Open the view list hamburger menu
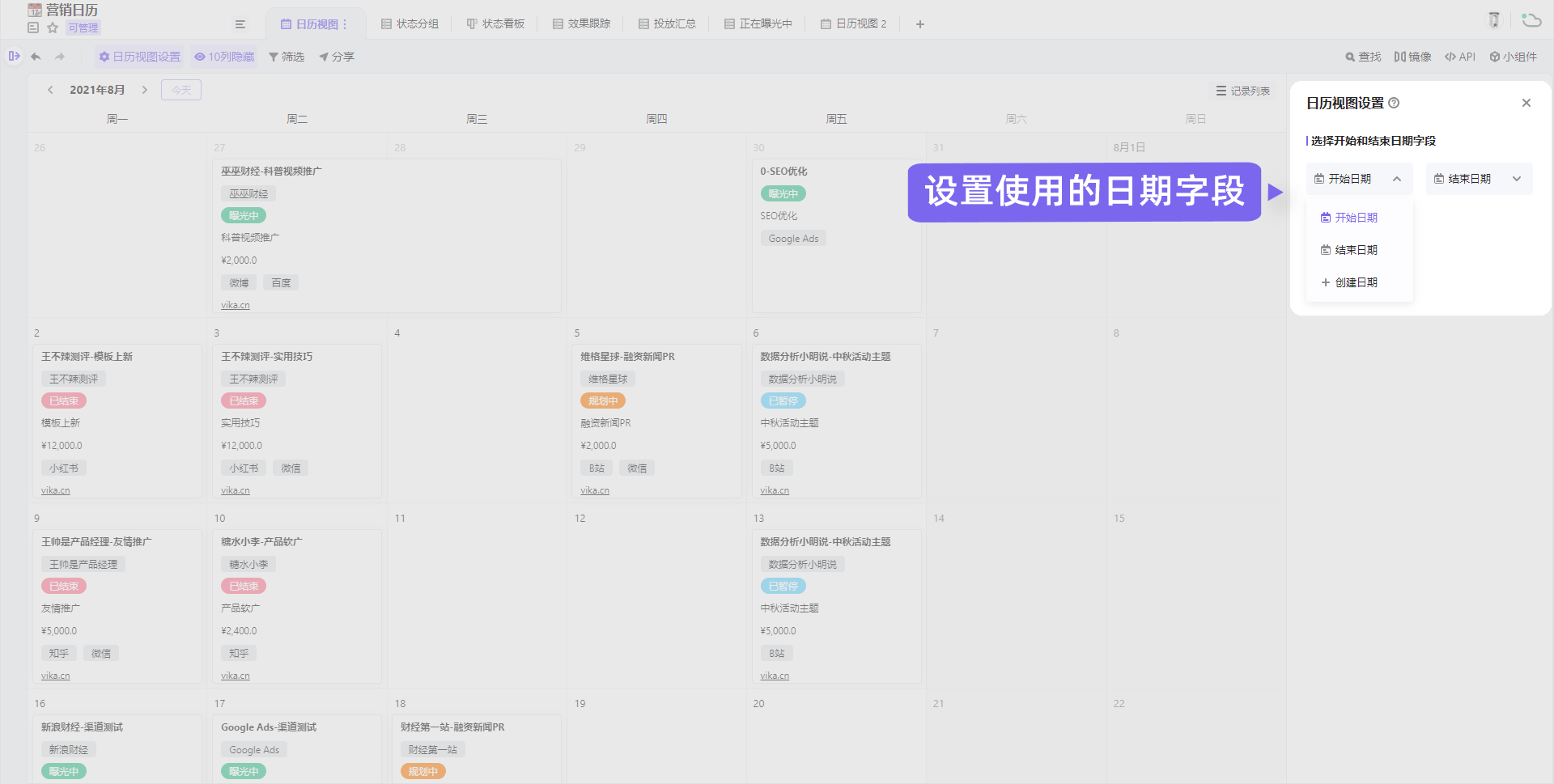Screen dimensions: 1554x784 point(240,24)
